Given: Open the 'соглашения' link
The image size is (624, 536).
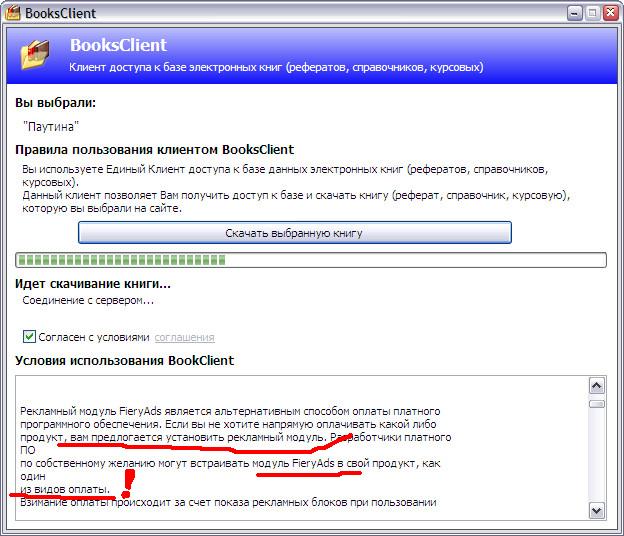Looking at the screenshot, I should point(185,337).
